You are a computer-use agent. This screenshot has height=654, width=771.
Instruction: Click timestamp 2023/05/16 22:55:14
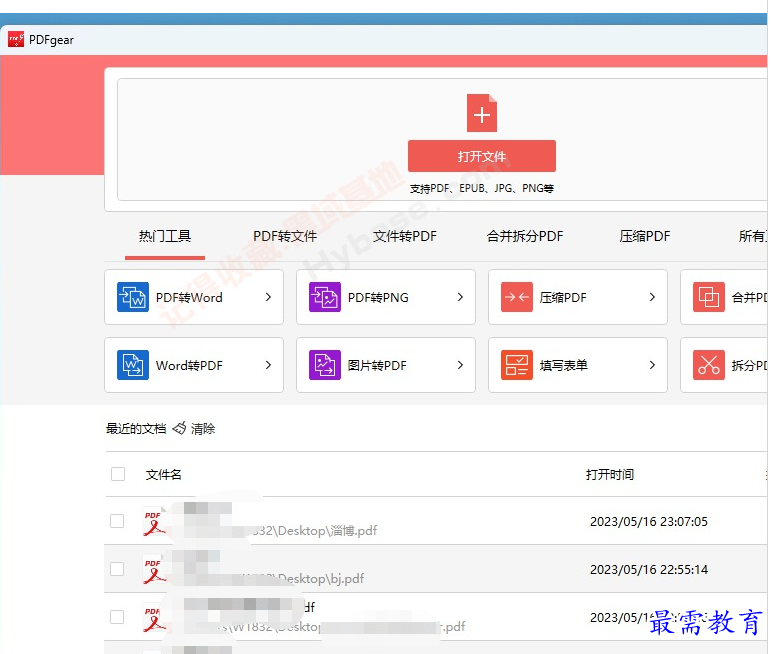click(649, 570)
